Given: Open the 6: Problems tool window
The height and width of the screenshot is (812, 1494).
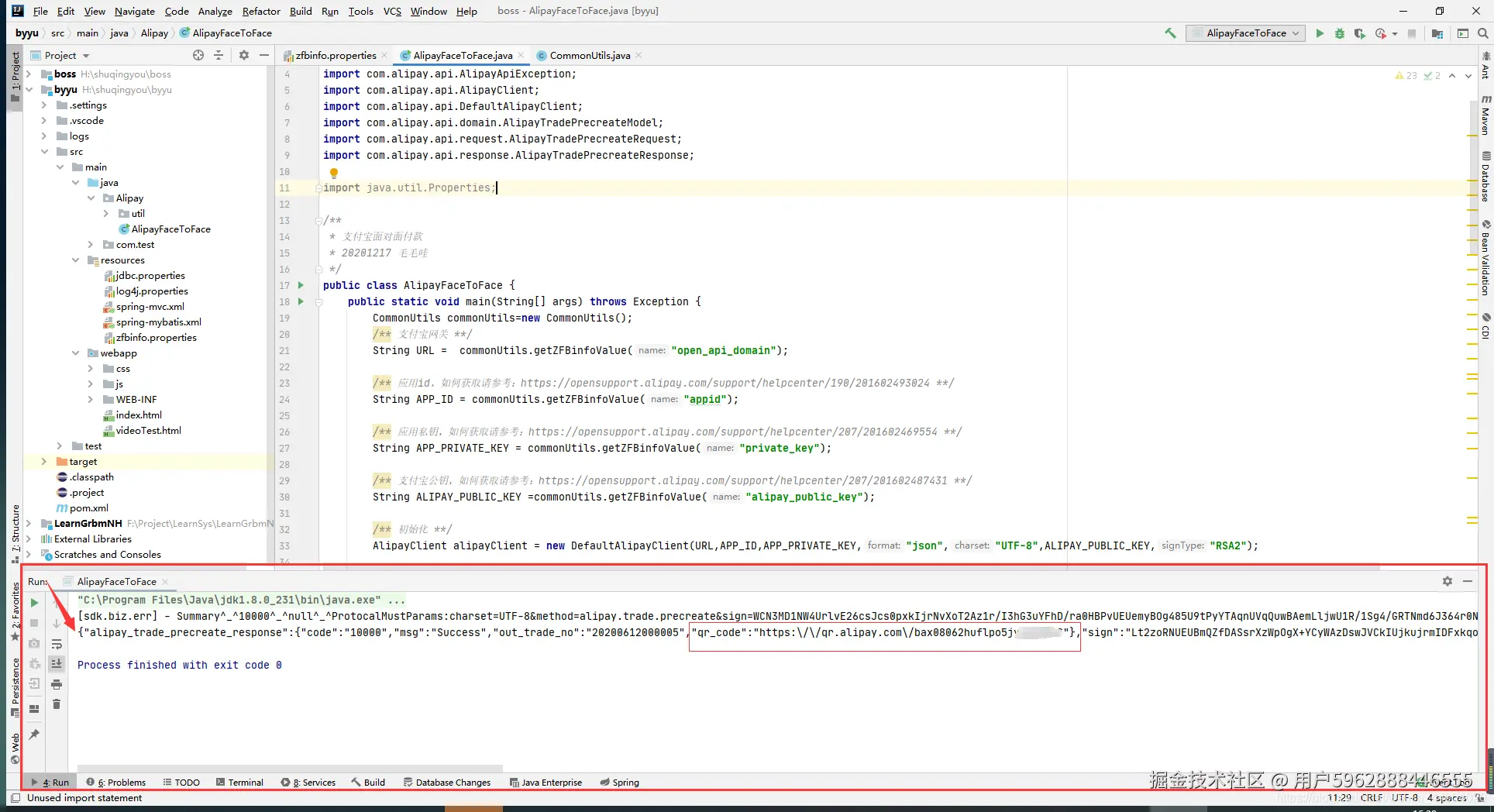Looking at the screenshot, I should pos(116,783).
